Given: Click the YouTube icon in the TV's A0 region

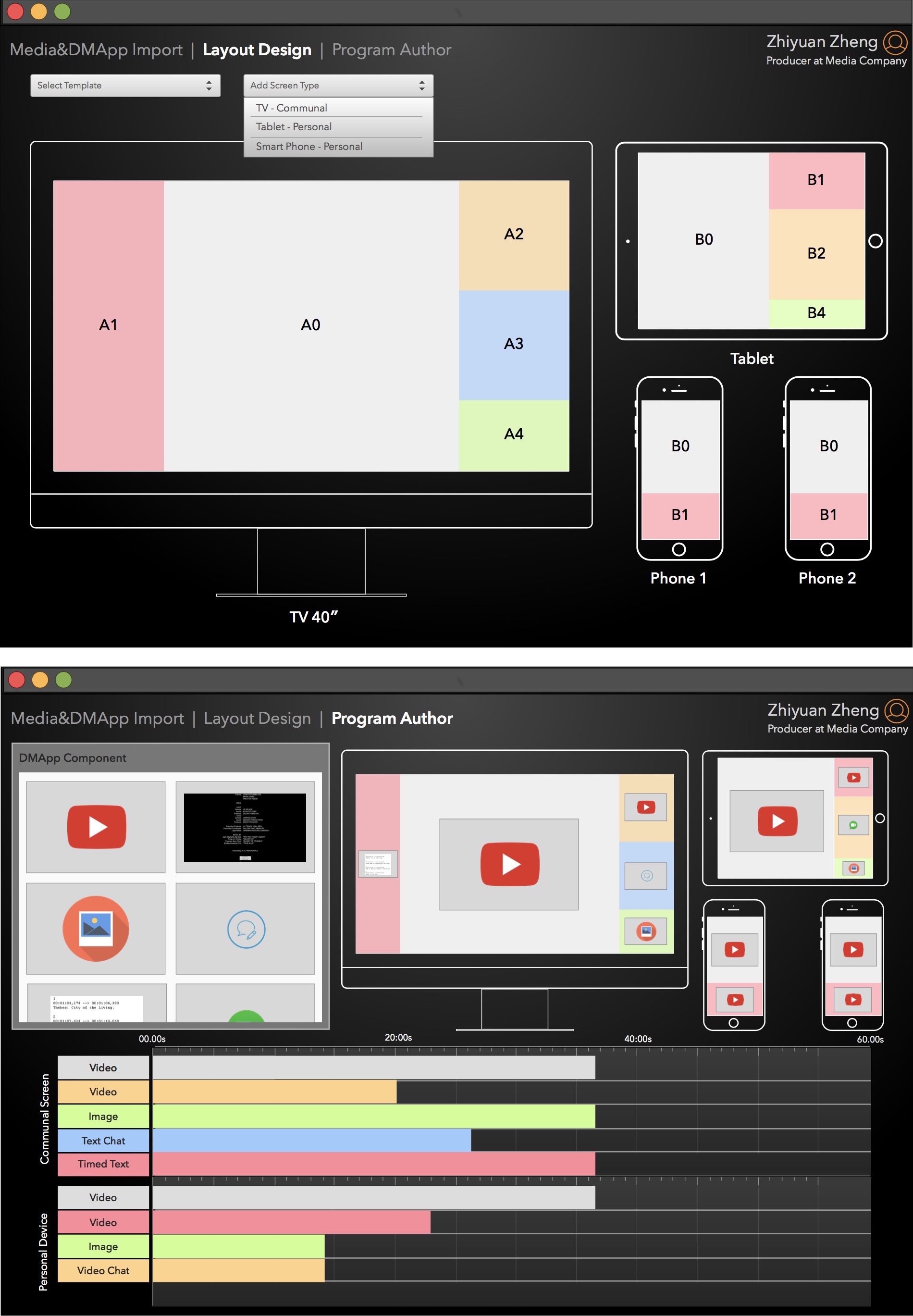Looking at the screenshot, I should coord(510,865).
